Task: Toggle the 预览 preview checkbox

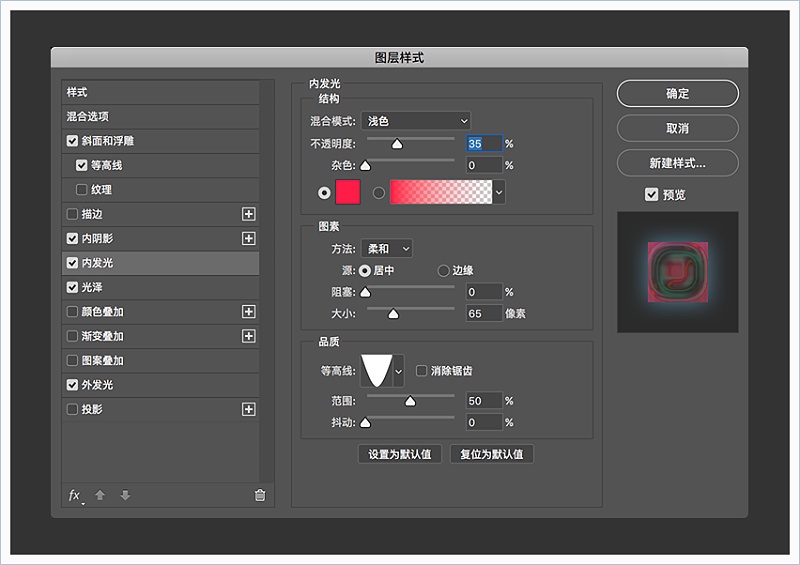Action: 652,194
